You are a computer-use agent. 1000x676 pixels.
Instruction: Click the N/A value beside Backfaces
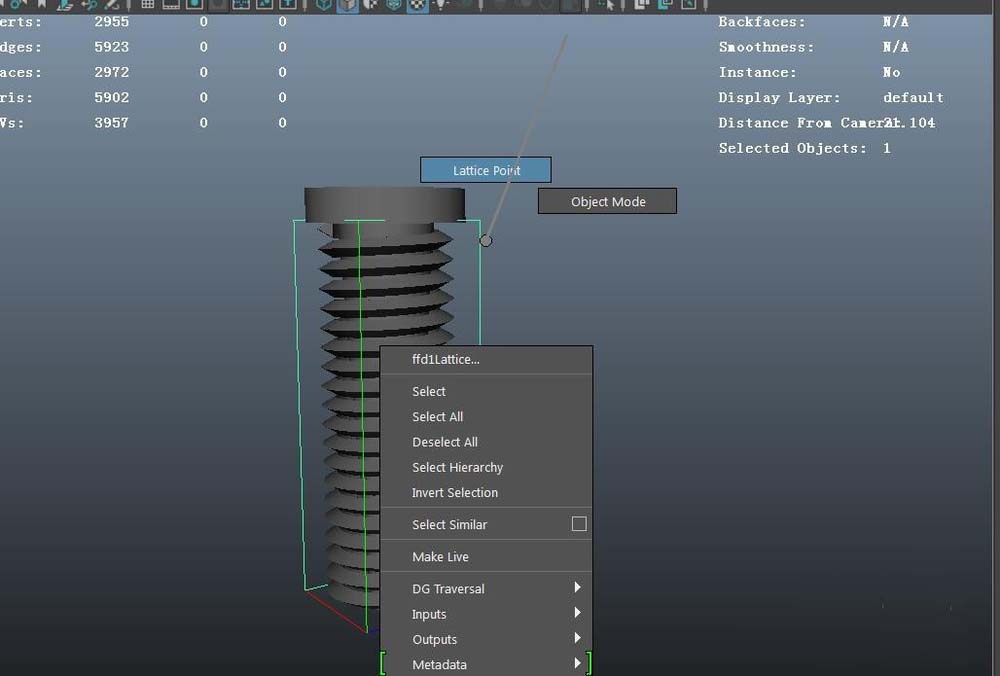click(x=896, y=22)
